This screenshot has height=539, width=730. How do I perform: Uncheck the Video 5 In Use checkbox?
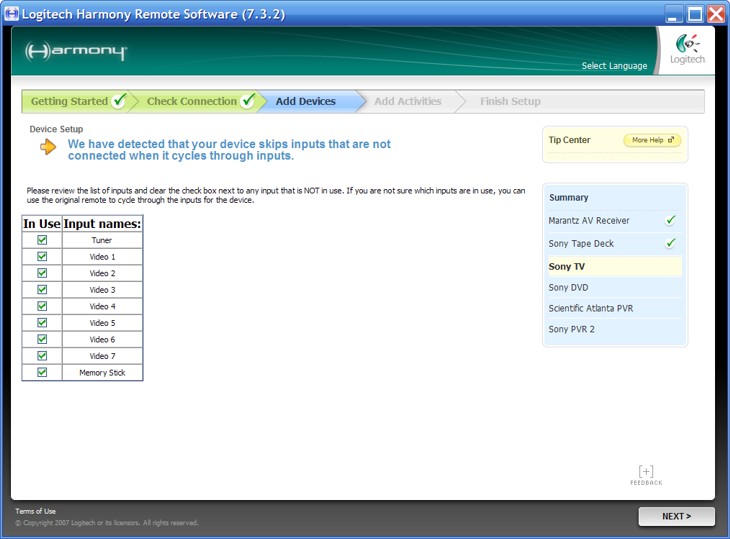tap(42, 323)
